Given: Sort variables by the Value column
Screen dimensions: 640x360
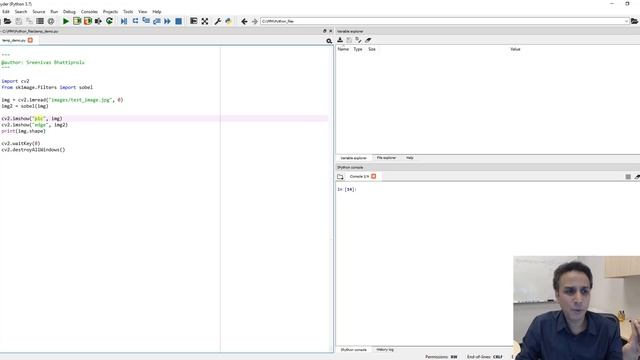Looking at the screenshot, I should [515, 49].
